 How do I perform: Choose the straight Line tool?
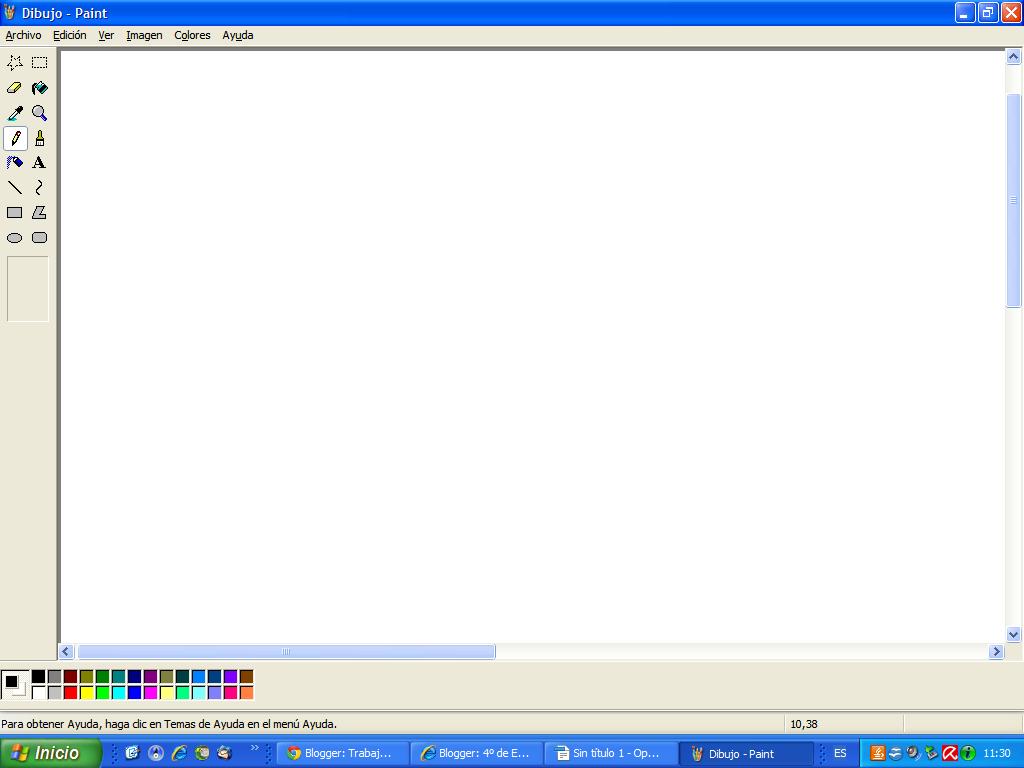14,188
